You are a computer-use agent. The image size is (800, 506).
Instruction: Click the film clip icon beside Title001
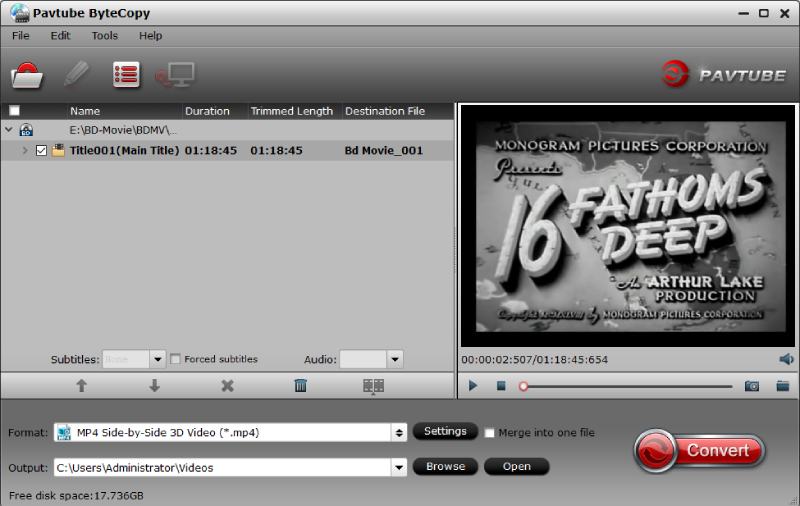pyautogui.click(x=58, y=150)
